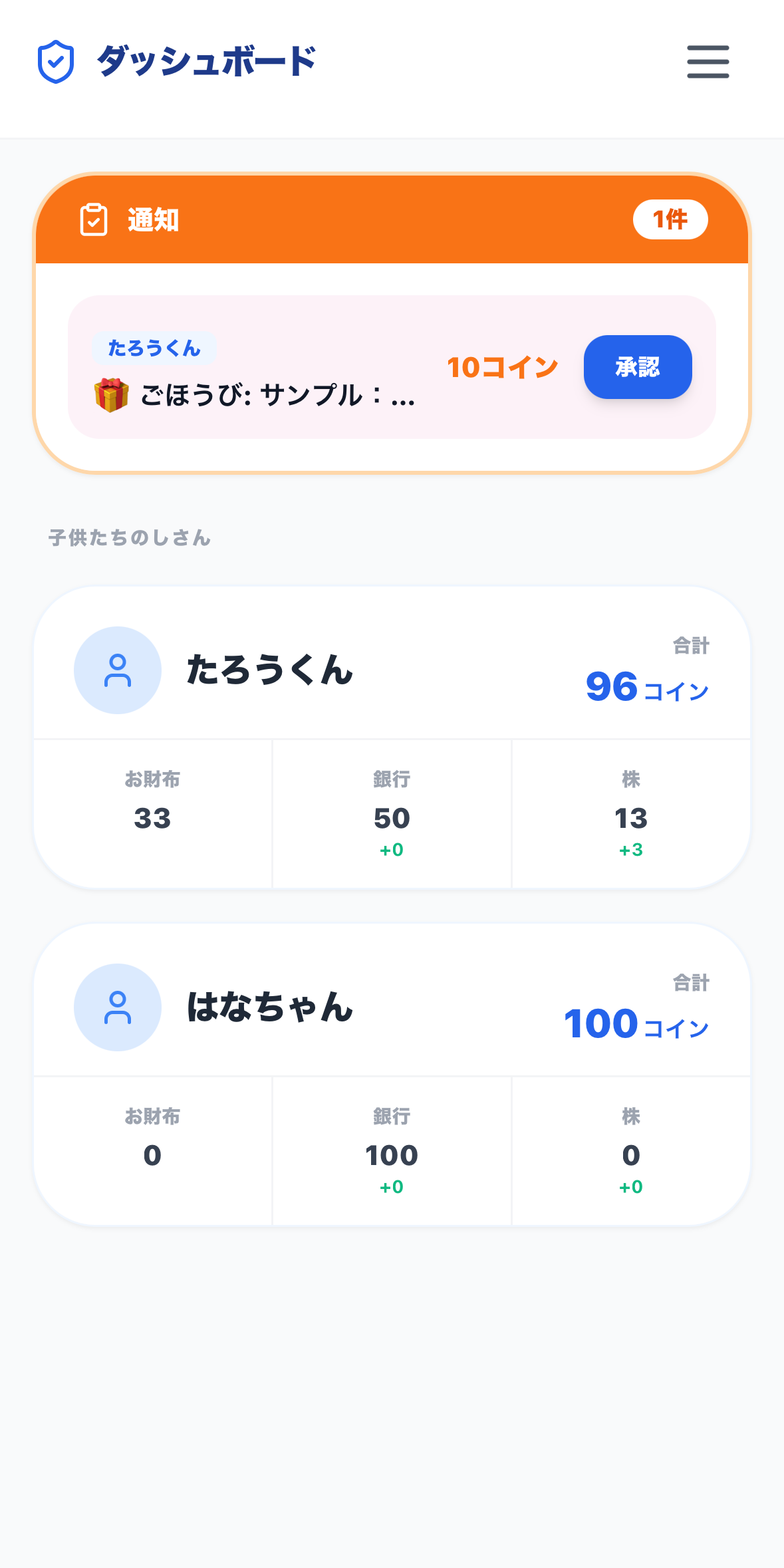
Task: Open the hamburger menu
Action: point(708,62)
